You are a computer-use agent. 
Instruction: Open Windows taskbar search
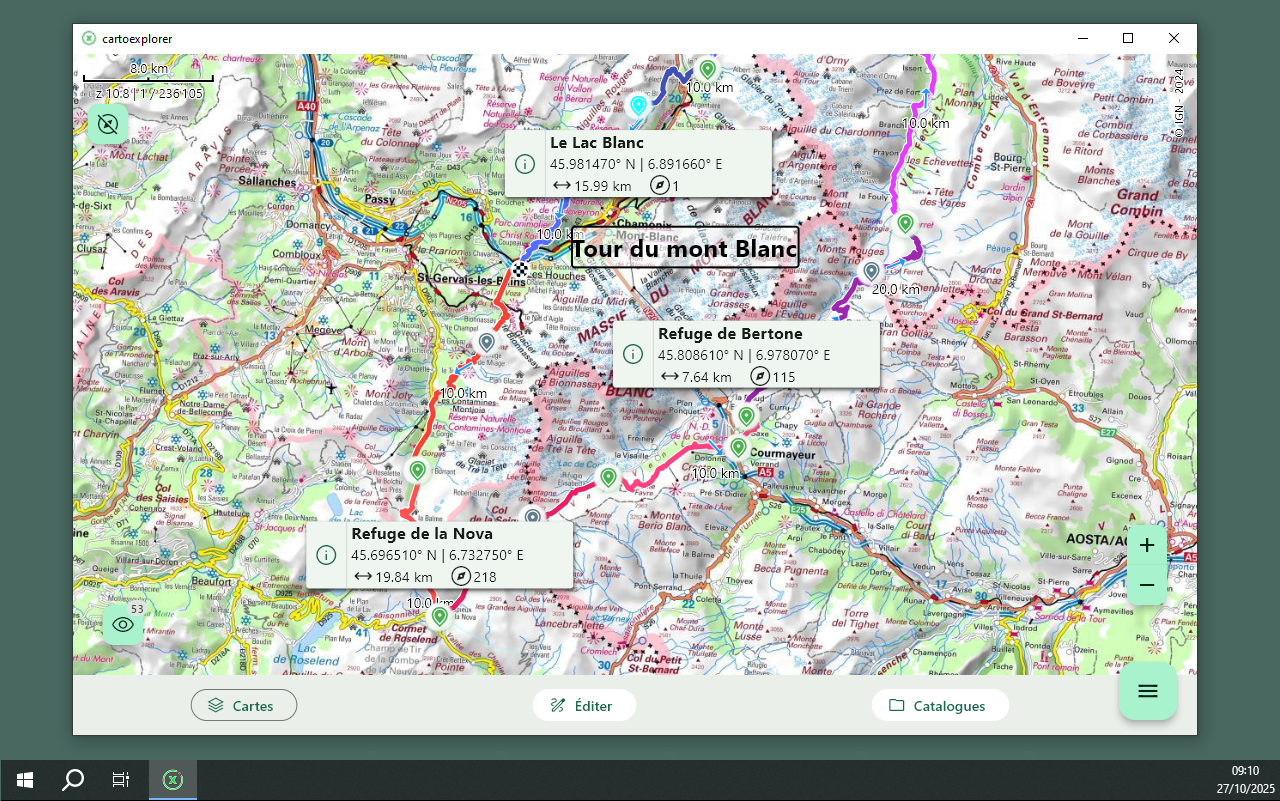(73, 780)
